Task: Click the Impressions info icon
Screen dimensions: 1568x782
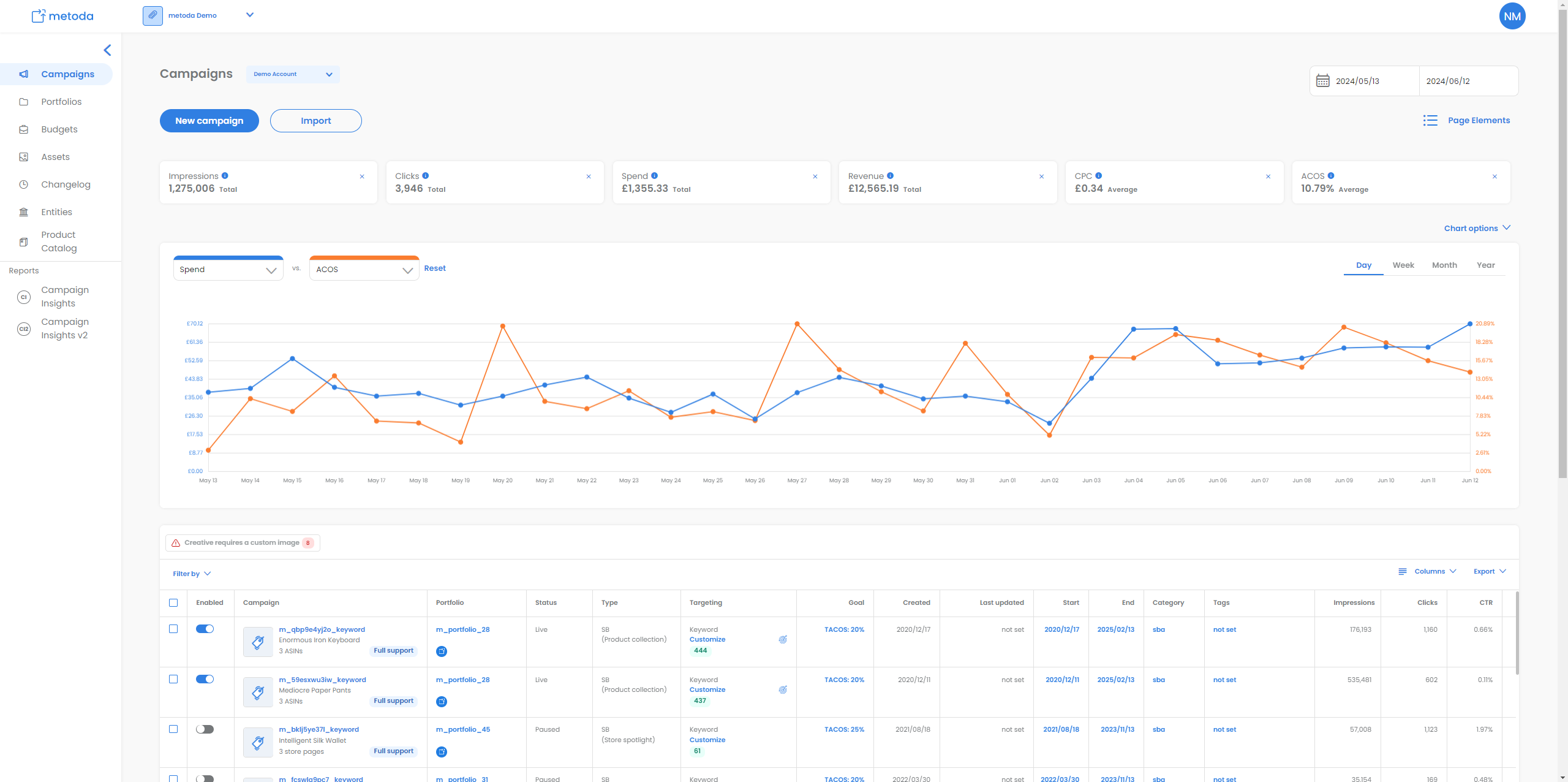Action: coord(225,176)
